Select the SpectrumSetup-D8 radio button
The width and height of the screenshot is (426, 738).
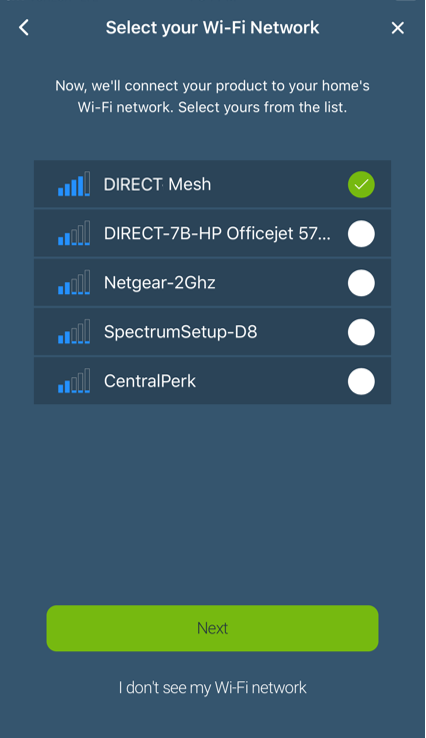(x=361, y=332)
